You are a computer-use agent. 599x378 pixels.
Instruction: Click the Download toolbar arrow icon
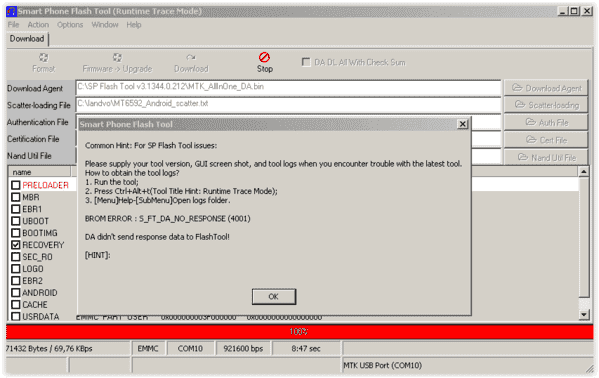(x=191, y=57)
